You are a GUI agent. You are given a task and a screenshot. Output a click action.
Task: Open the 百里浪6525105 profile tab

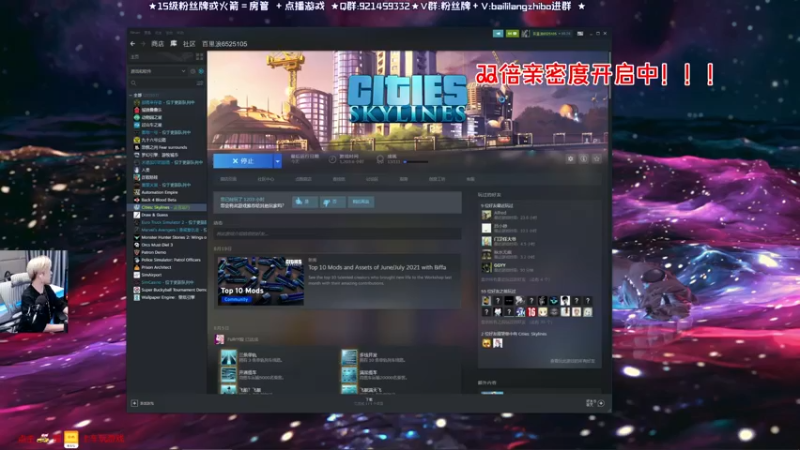[224, 44]
